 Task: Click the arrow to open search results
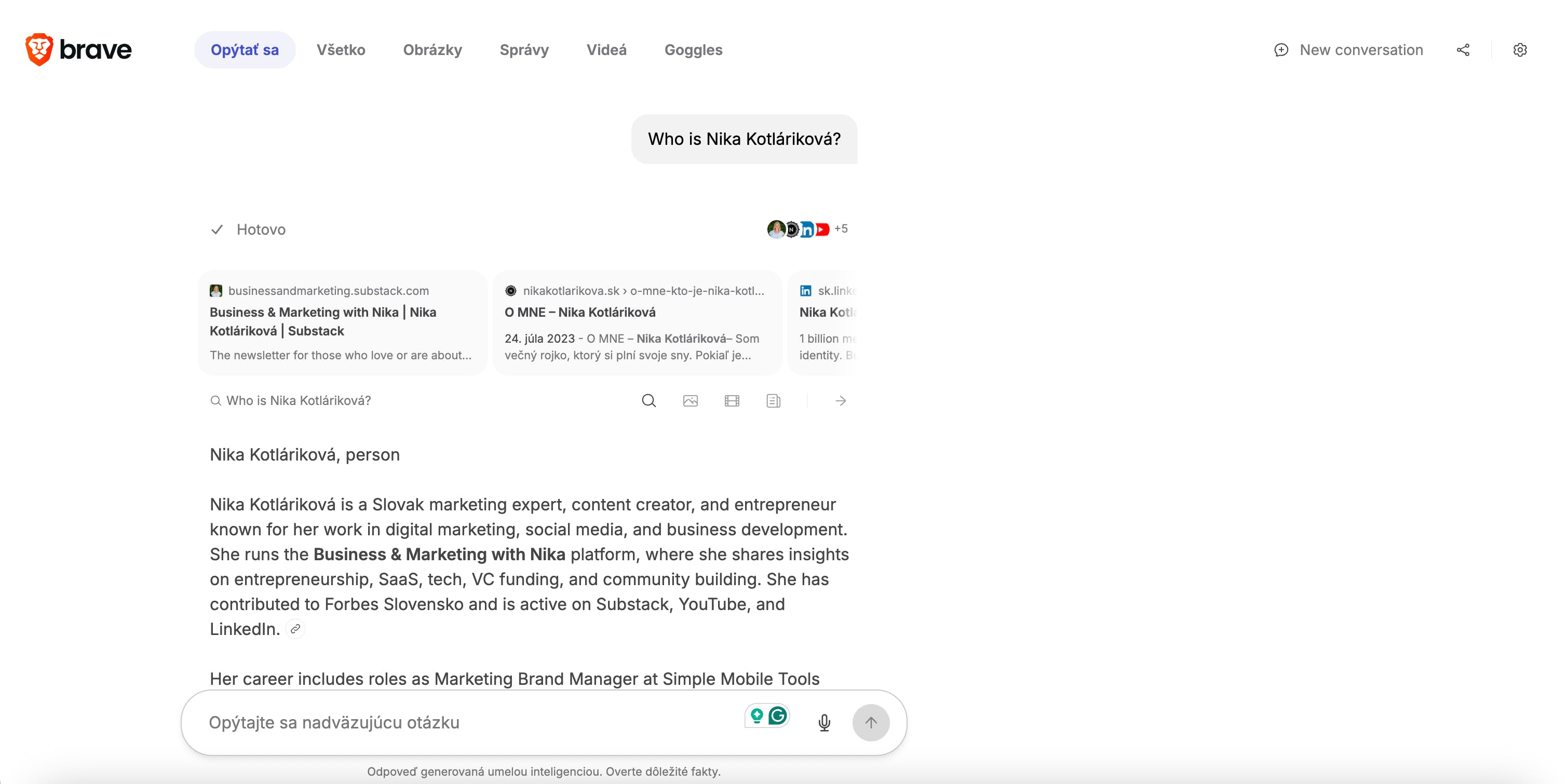click(841, 400)
